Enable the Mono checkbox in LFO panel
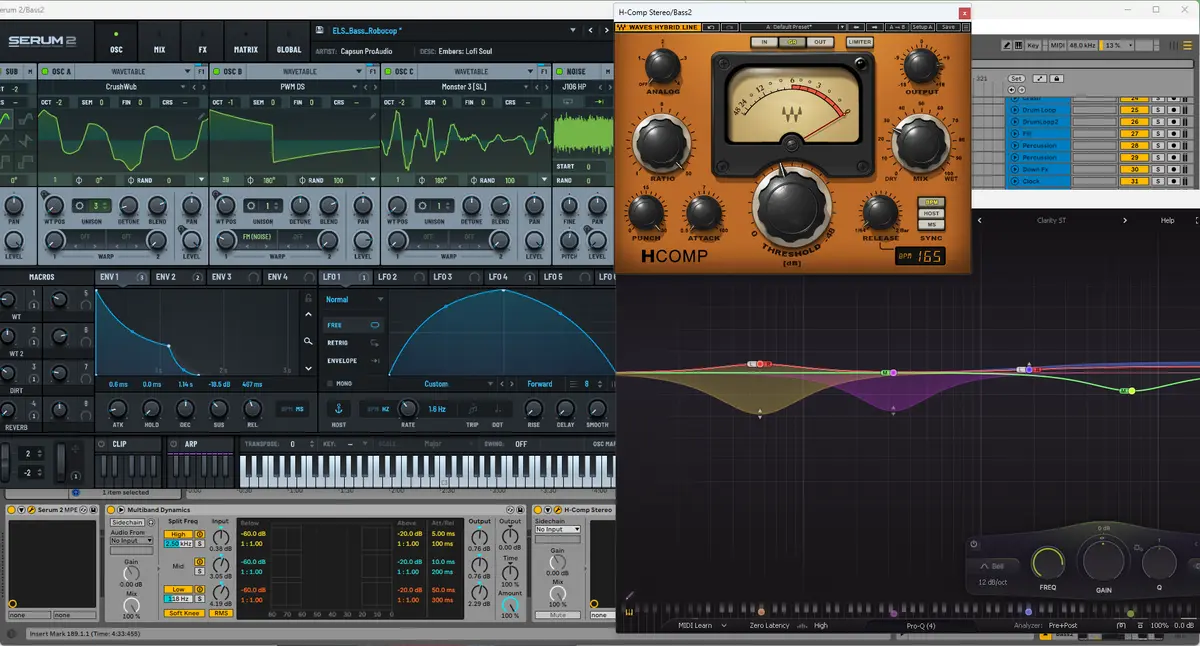Image resolution: width=1200 pixels, height=646 pixels. (331, 383)
